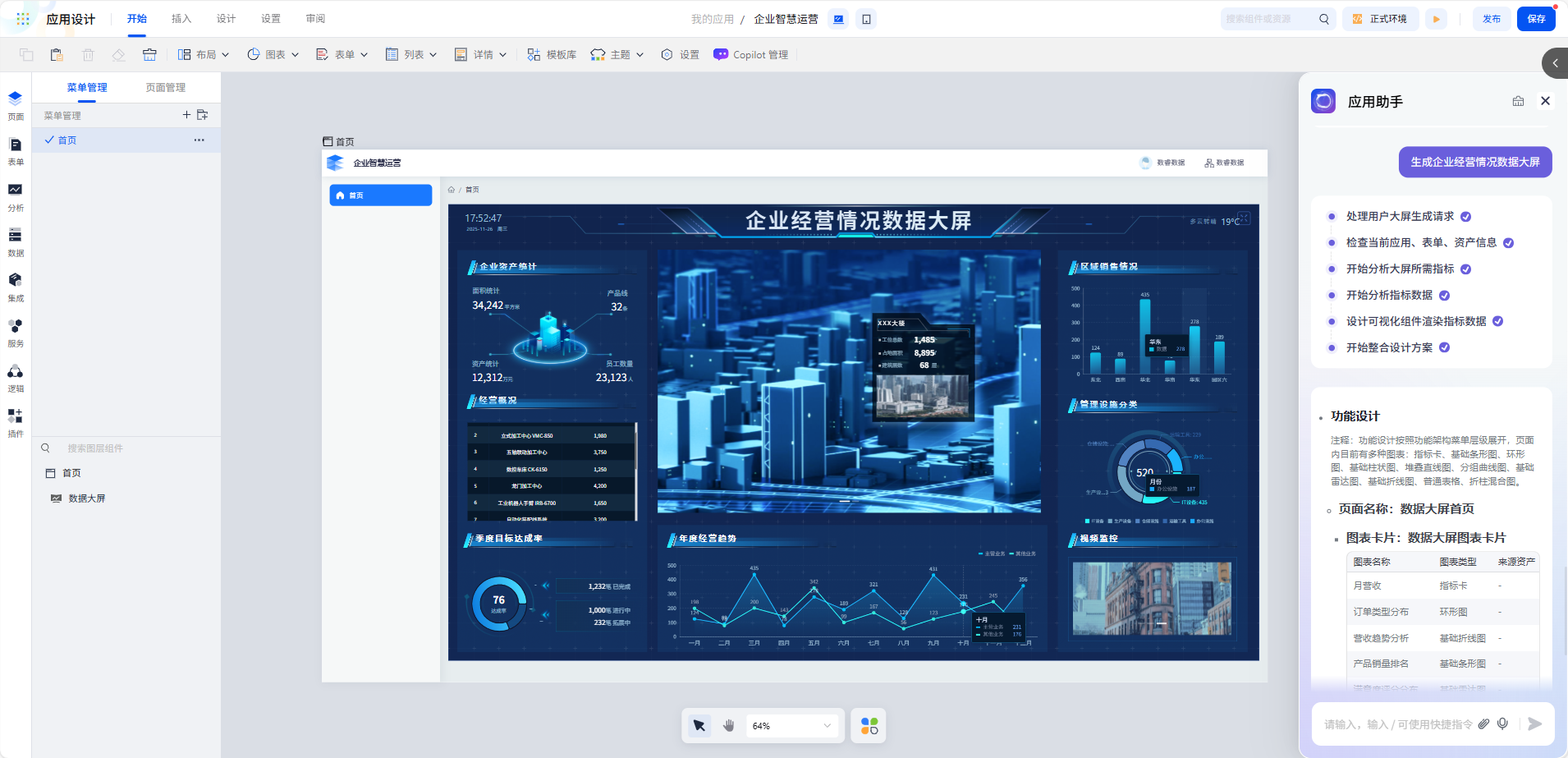Open the 插入 menu tab

pos(181,19)
